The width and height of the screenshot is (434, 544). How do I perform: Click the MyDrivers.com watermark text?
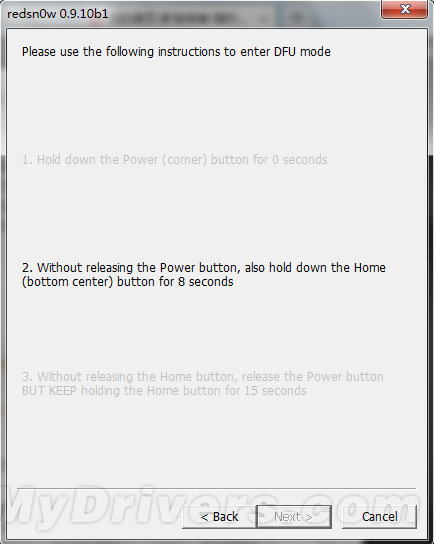pos(212,505)
